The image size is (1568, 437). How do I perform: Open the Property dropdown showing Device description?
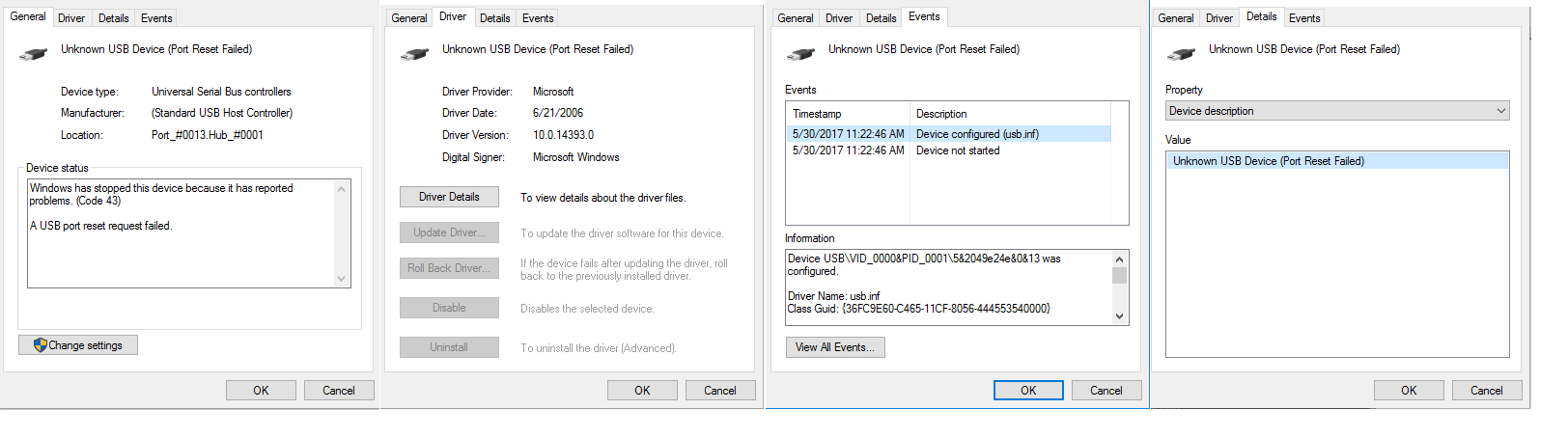[x=1337, y=111]
